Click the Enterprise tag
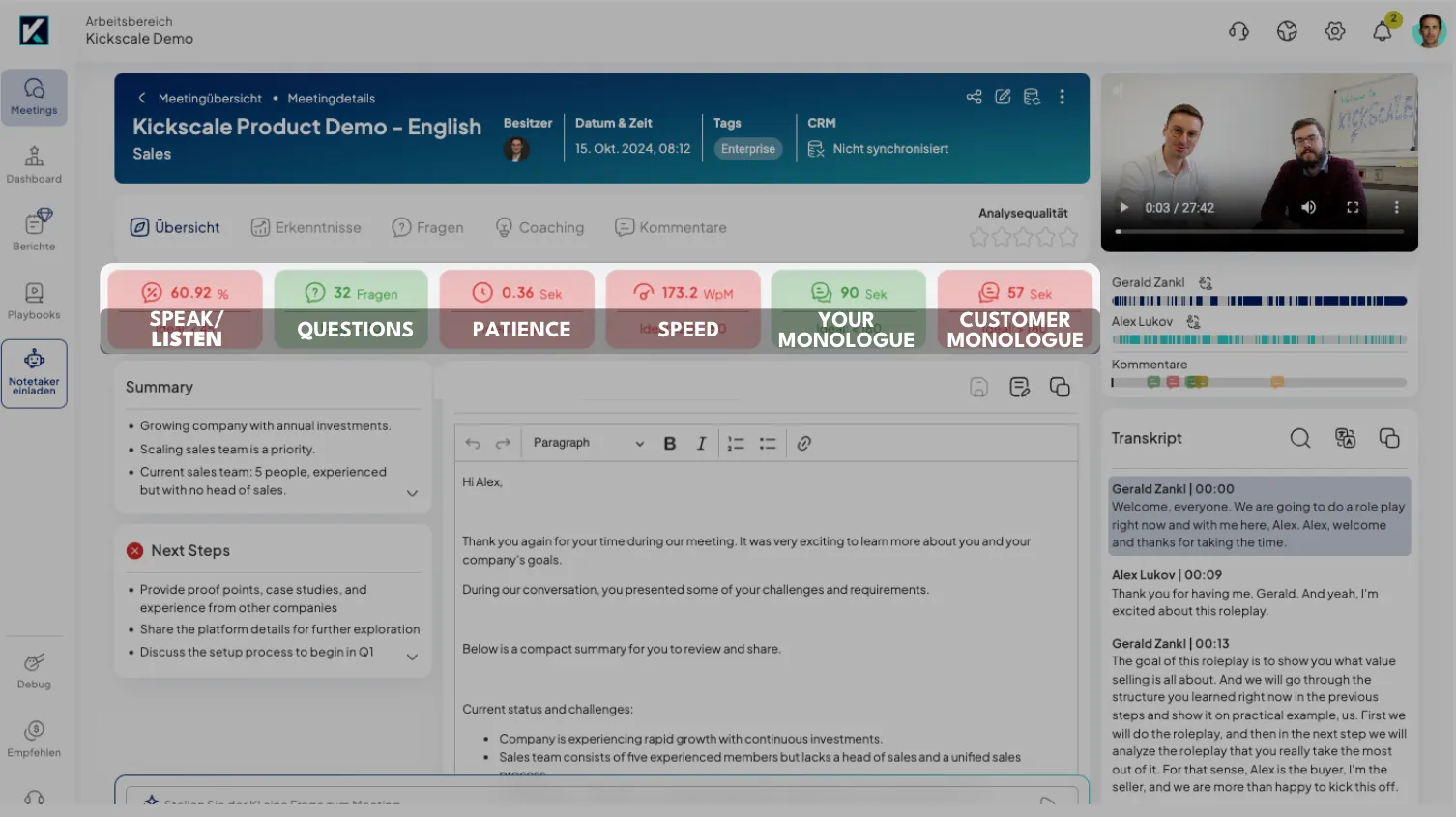 click(x=748, y=149)
